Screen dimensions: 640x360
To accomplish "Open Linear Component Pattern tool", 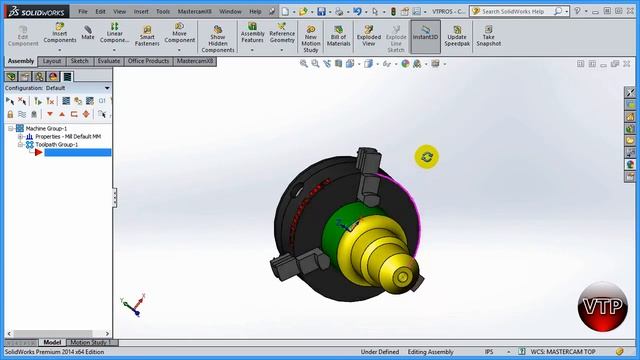I will point(114,33).
